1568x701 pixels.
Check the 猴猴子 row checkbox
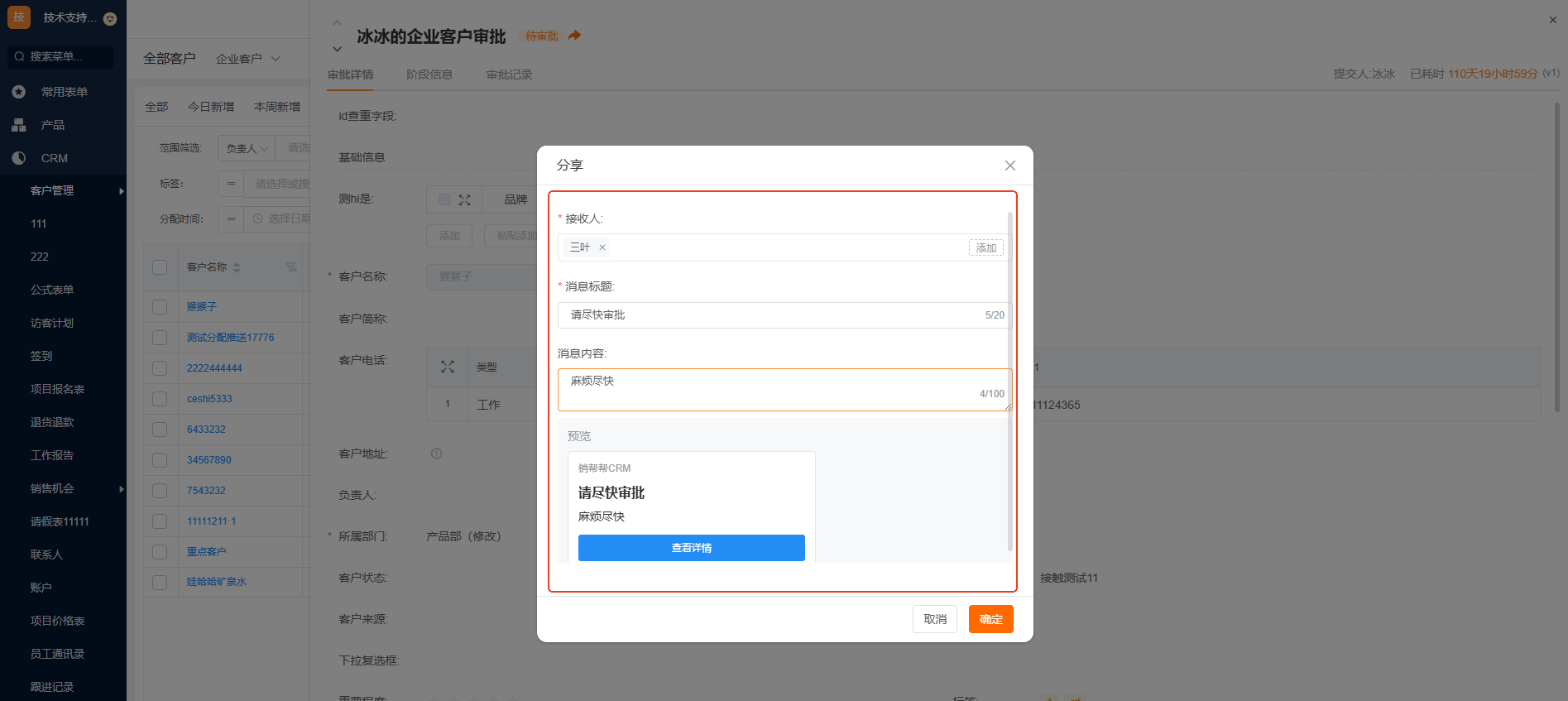(x=160, y=307)
